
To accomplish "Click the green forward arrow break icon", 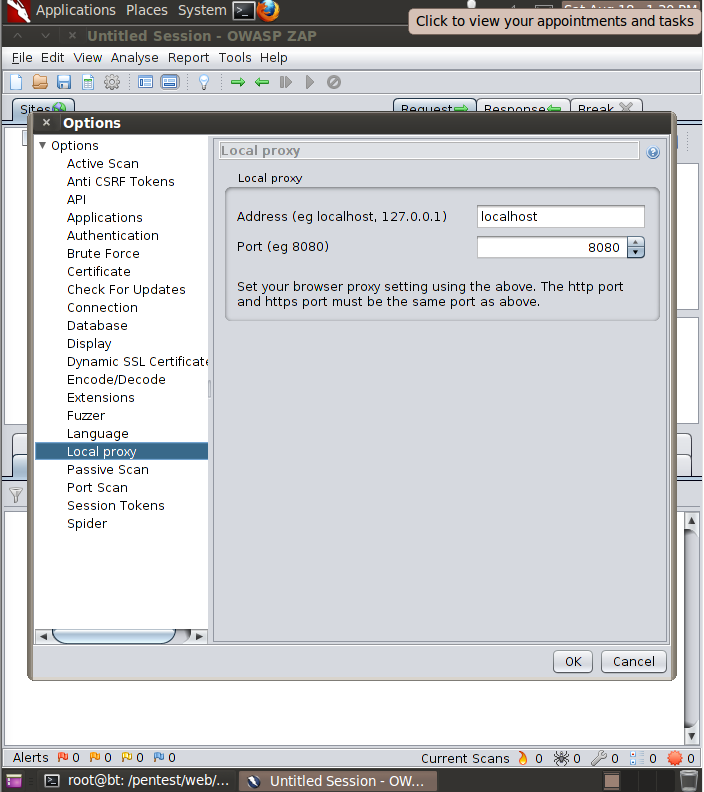I will point(238,82).
